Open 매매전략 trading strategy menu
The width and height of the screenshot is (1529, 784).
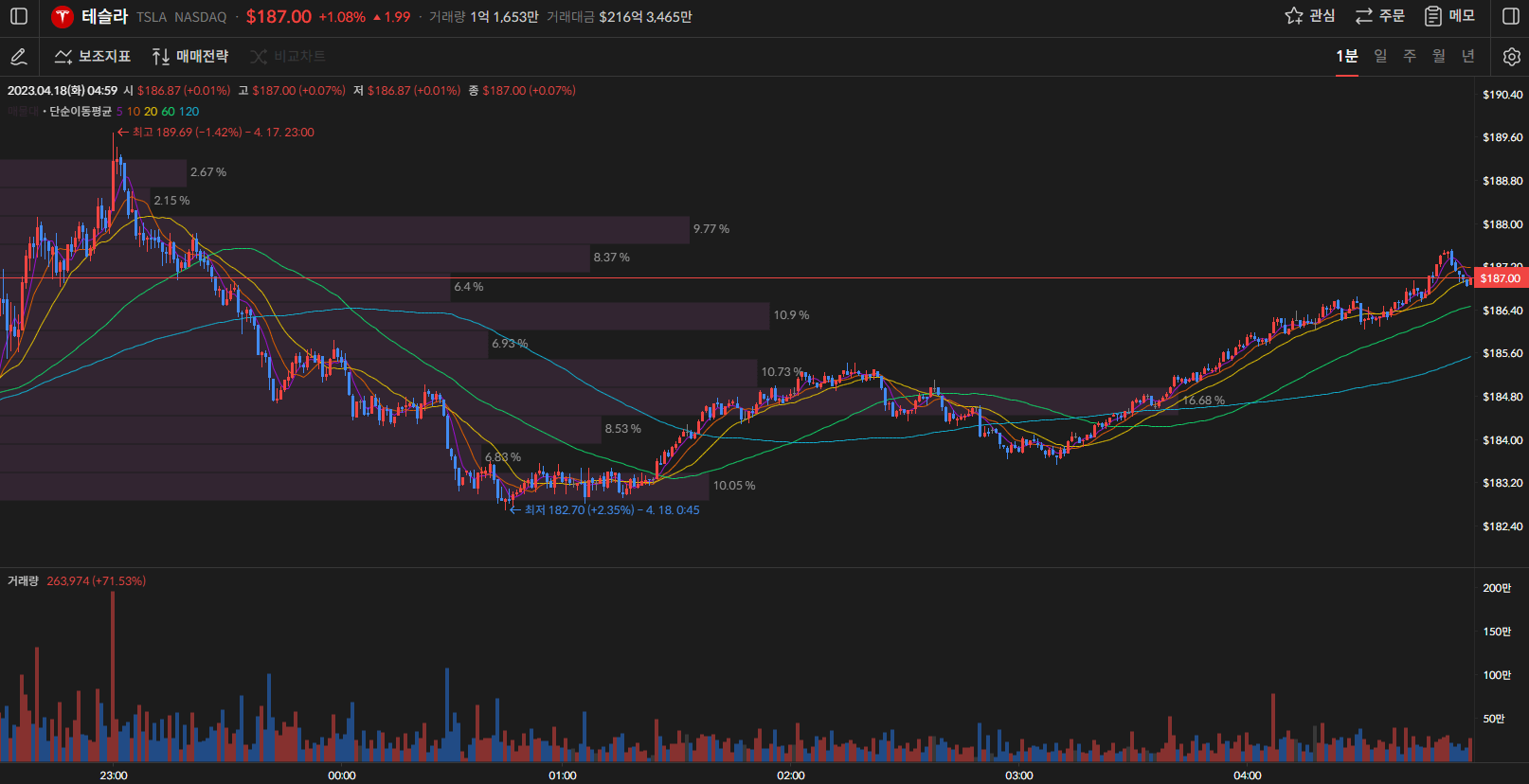click(190, 57)
